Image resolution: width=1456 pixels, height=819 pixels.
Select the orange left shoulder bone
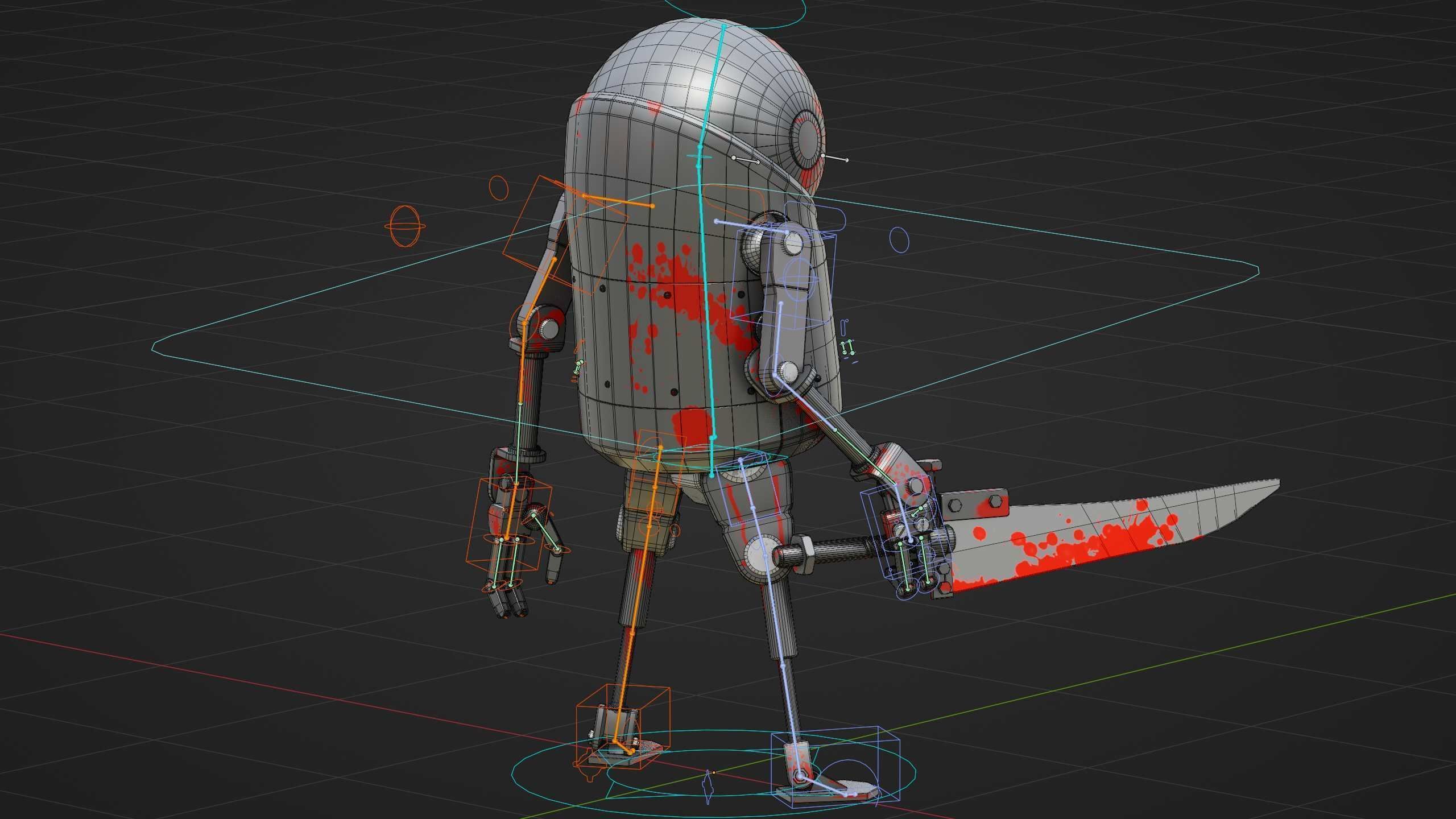click(x=618, y=200)
